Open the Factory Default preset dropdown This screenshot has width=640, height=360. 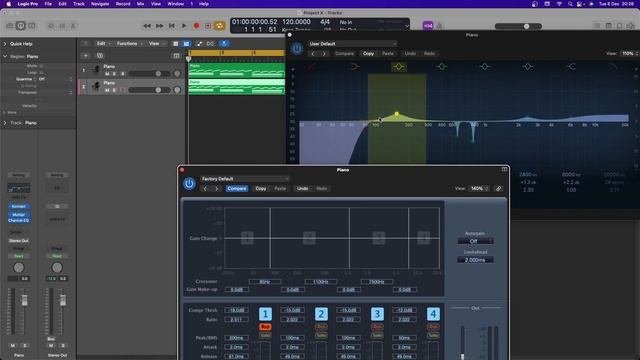(245, 179)
